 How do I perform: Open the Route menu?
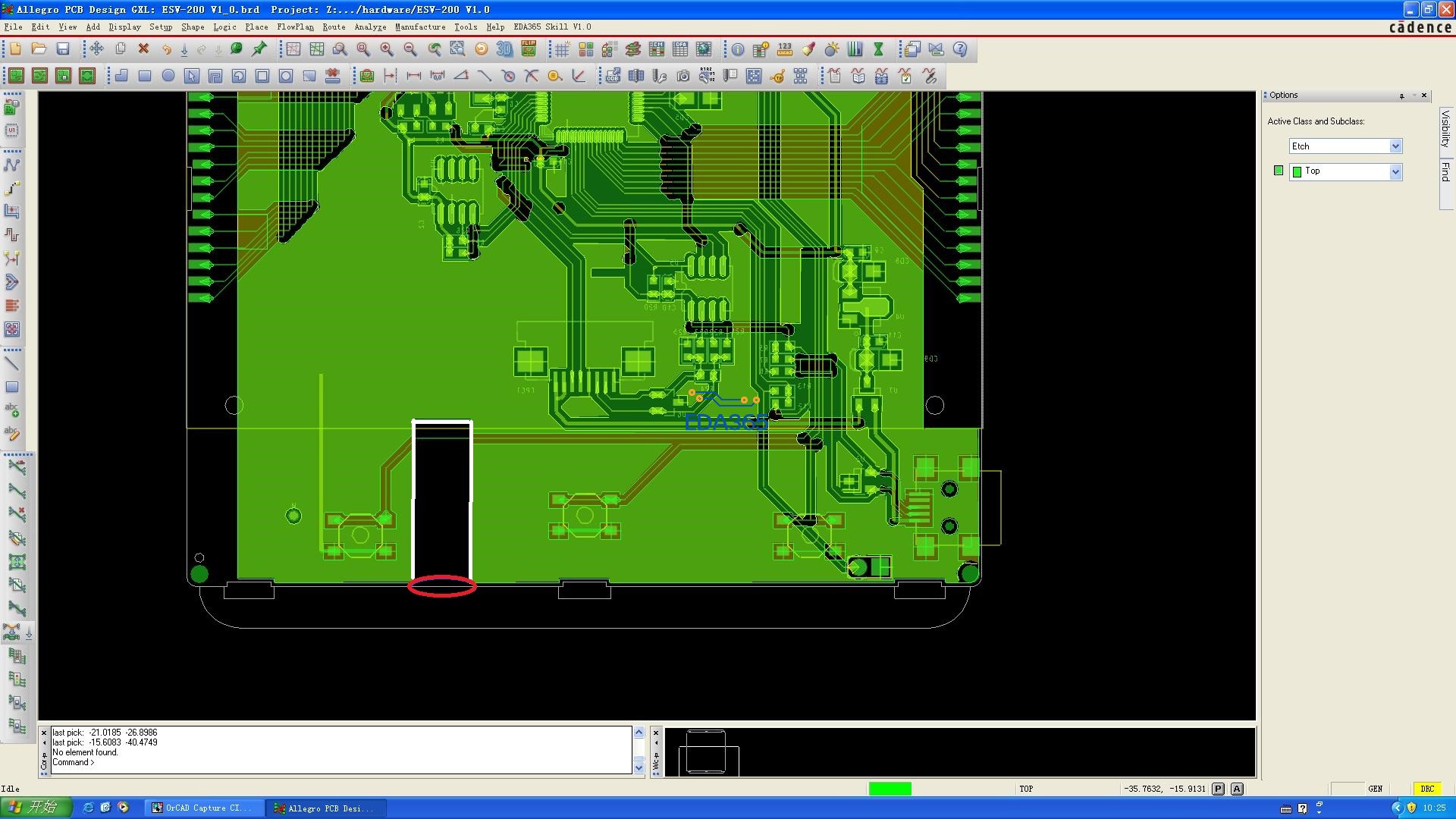point(334,27)
